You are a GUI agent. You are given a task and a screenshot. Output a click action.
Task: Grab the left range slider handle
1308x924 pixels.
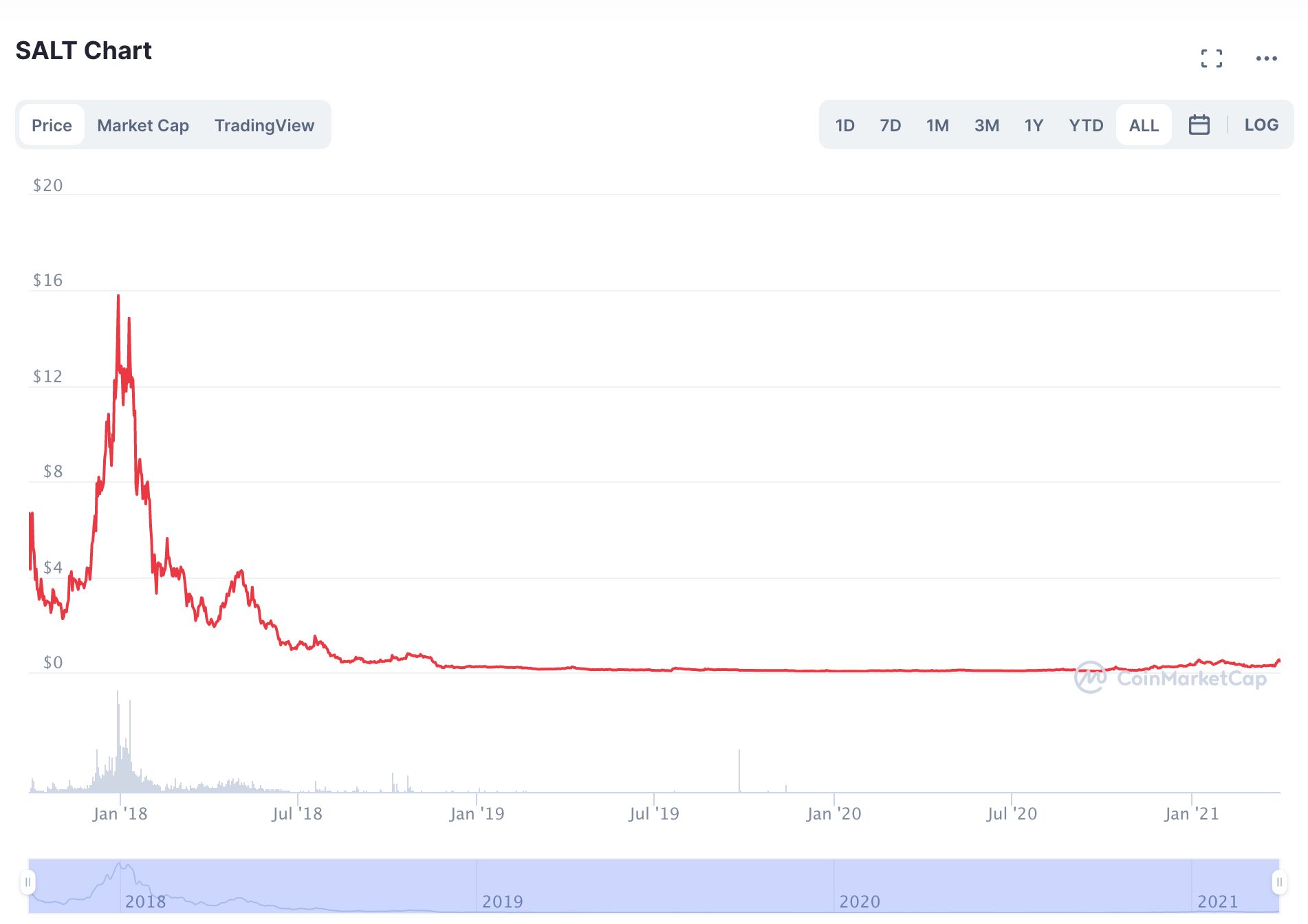click(28, 882)
